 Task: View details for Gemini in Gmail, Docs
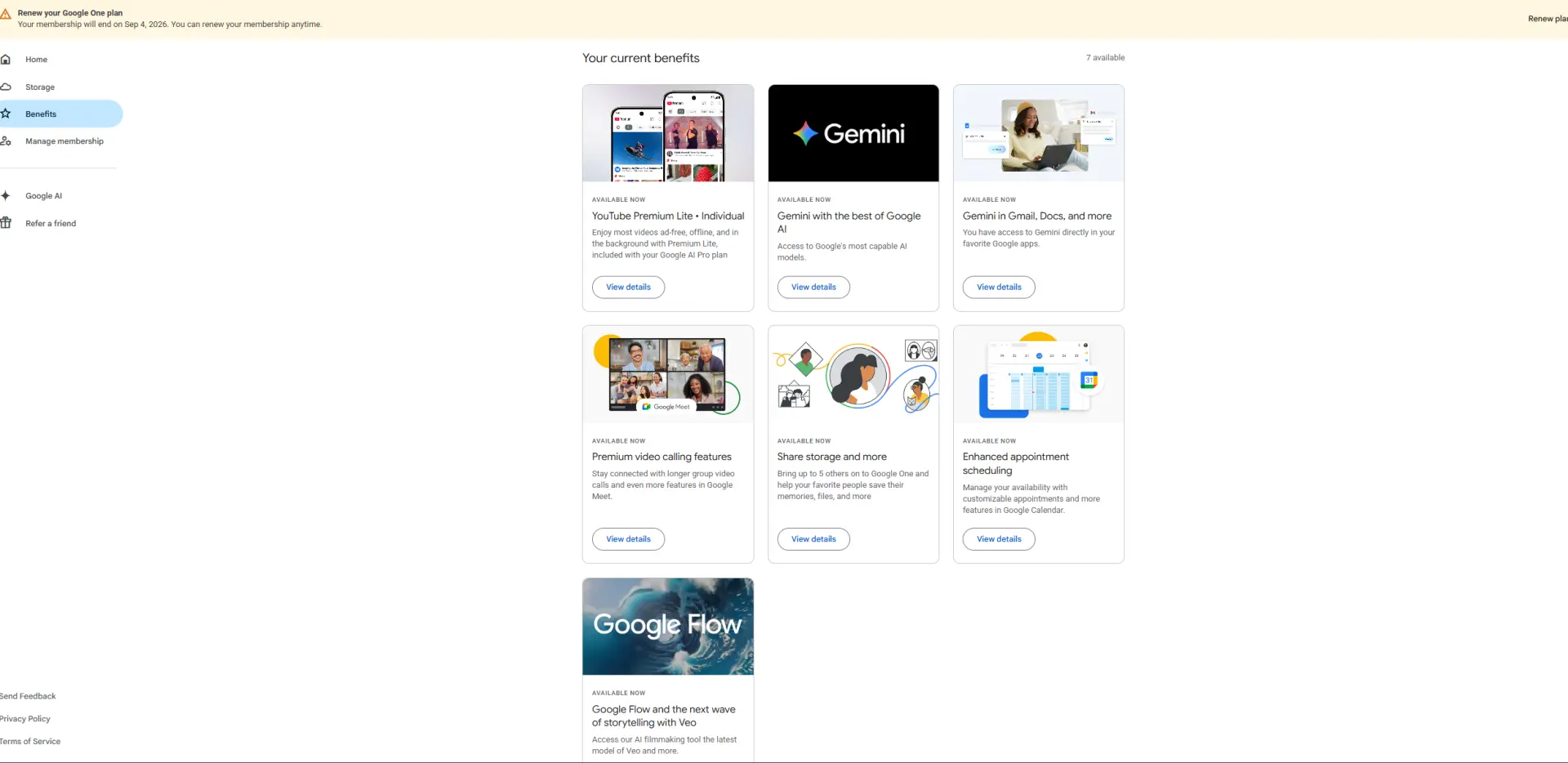pyautogui.click(x=999, y=288)
